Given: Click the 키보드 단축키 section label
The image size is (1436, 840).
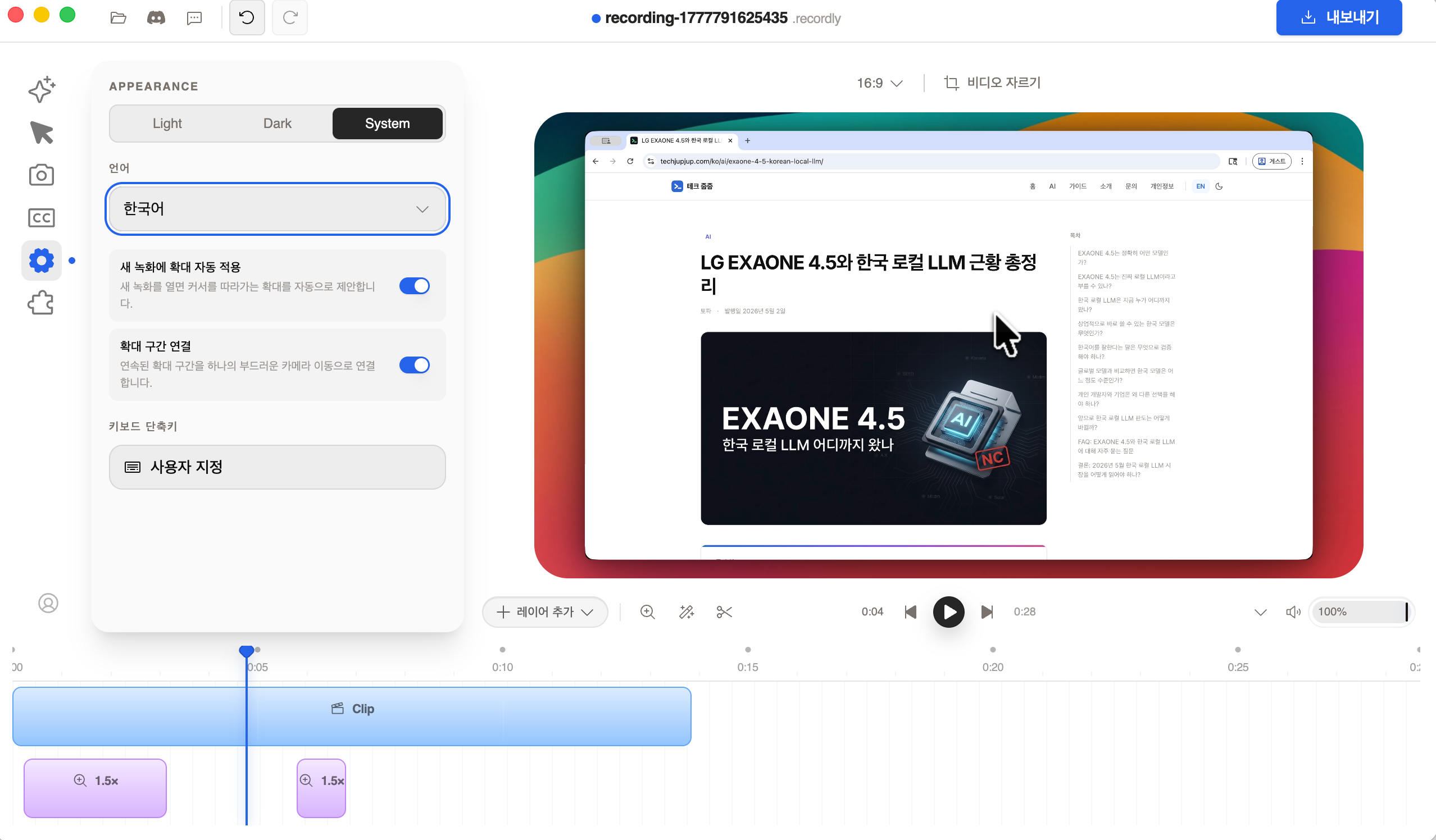Looking at the screenshot, I should pos(143,426).
